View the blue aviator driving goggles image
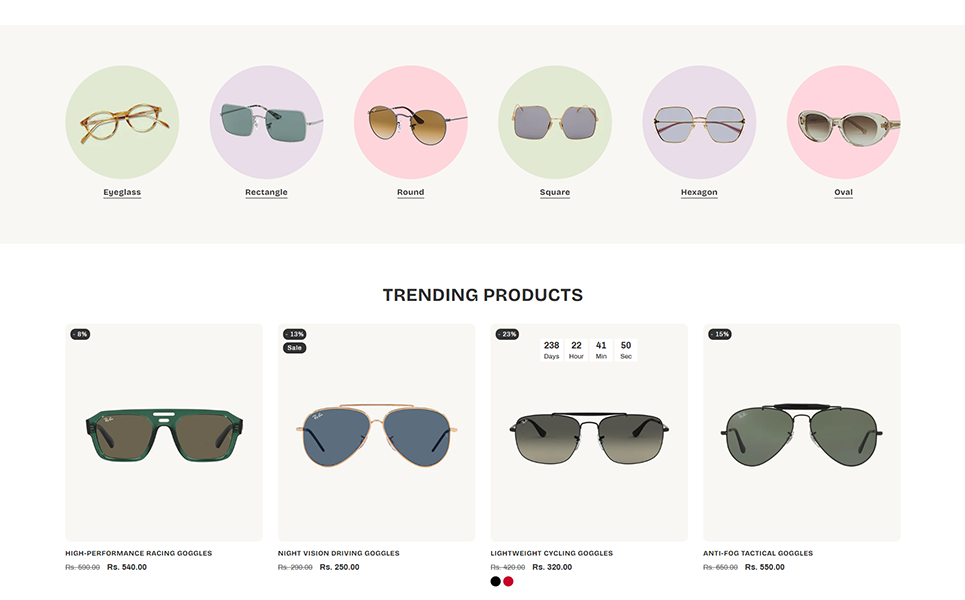The width and height of the screenshot is (965, 600). (x=377, y=433)
